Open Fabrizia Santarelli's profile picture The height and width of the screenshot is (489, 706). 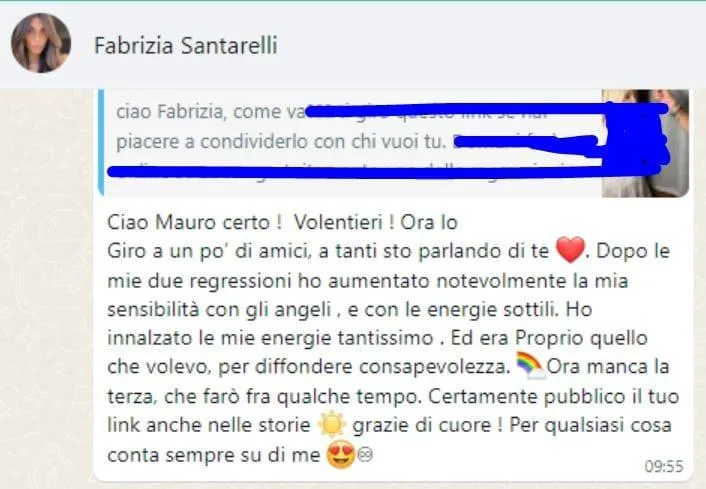click(41, 43)
